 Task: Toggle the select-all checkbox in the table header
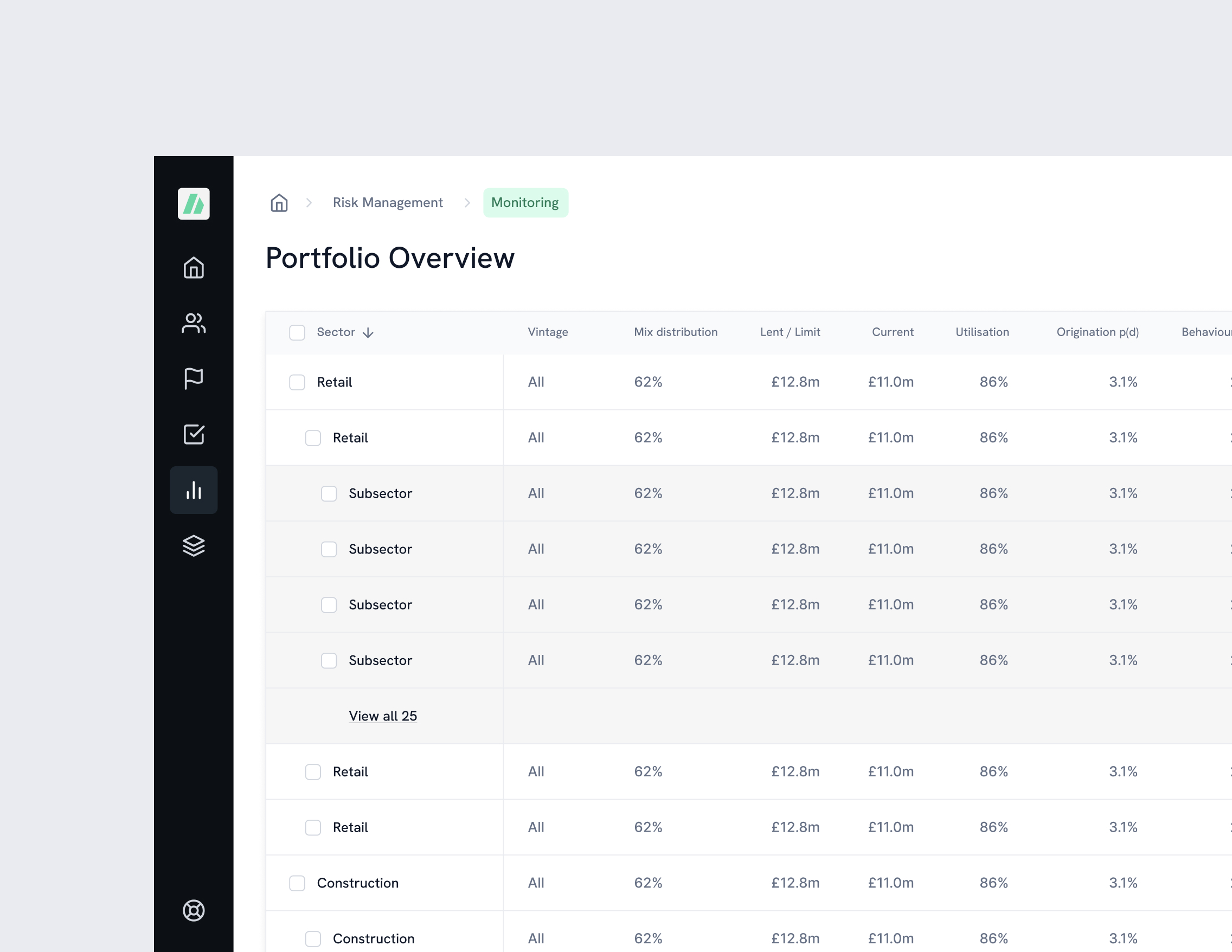tap(297, 332)
